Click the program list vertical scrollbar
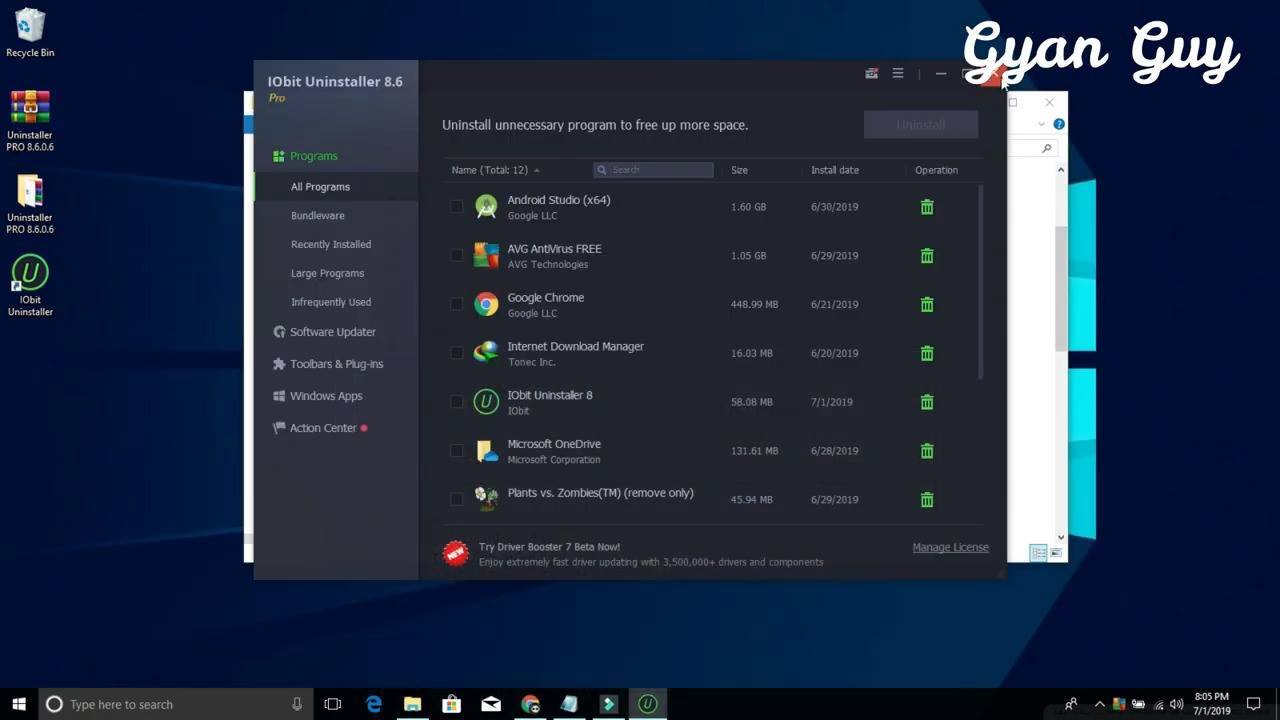1280x720 pixels. click(x=980, y=282)
